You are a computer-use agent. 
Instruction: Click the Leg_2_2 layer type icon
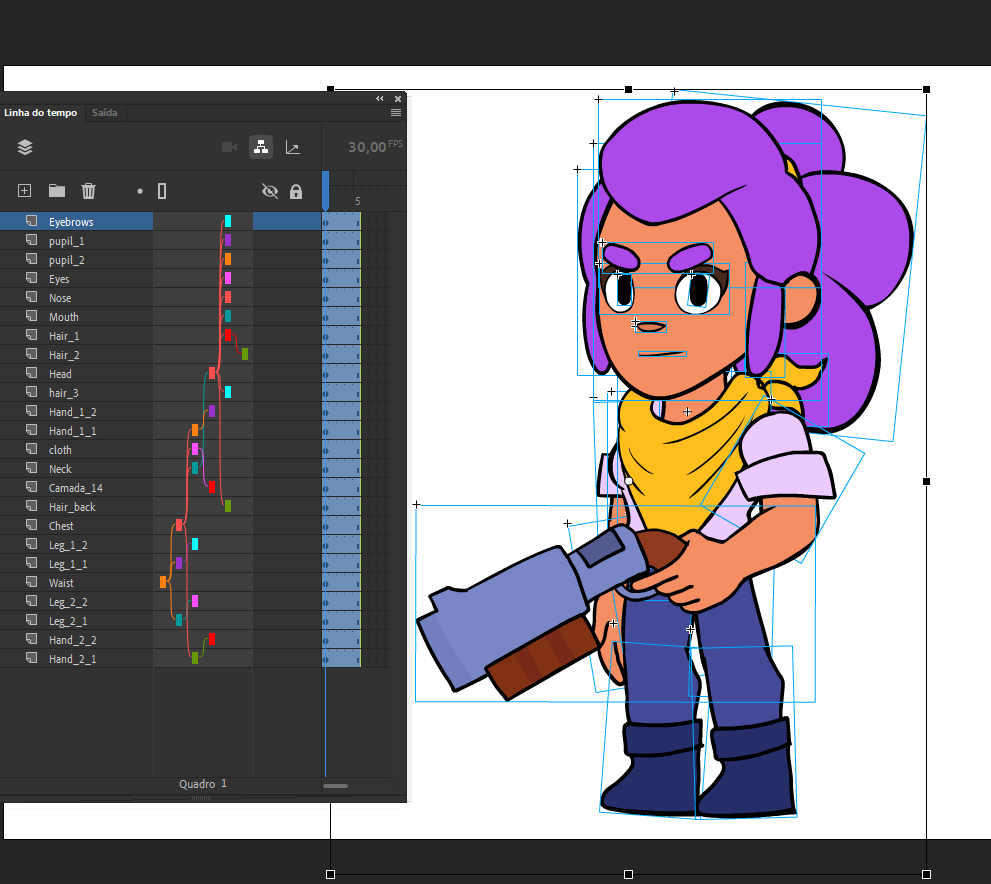(x=31, y=601)
